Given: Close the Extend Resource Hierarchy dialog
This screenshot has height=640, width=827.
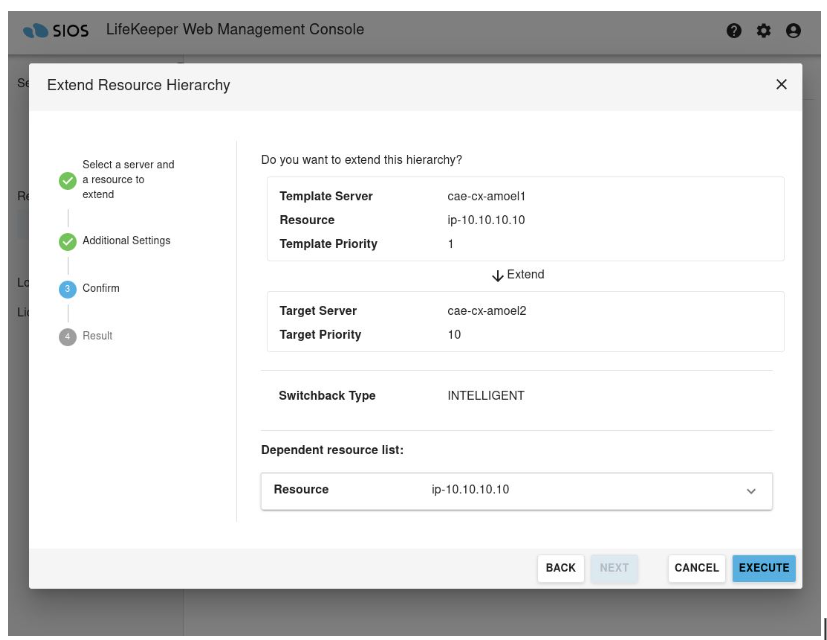Looking at the screenshot, I should click(x=782, y=85).
